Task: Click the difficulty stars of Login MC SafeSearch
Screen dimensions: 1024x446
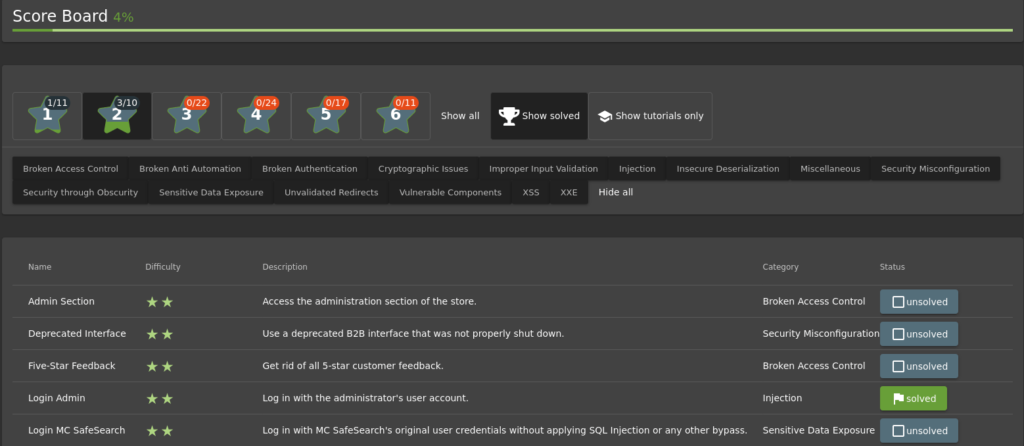Action: tap(159, 431)
